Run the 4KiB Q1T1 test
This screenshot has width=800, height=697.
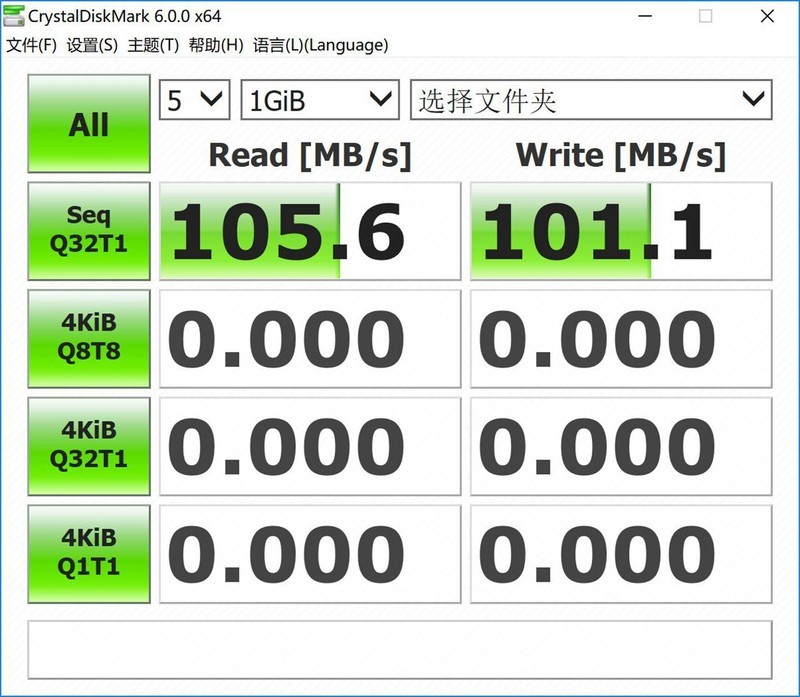coord(88,553)
